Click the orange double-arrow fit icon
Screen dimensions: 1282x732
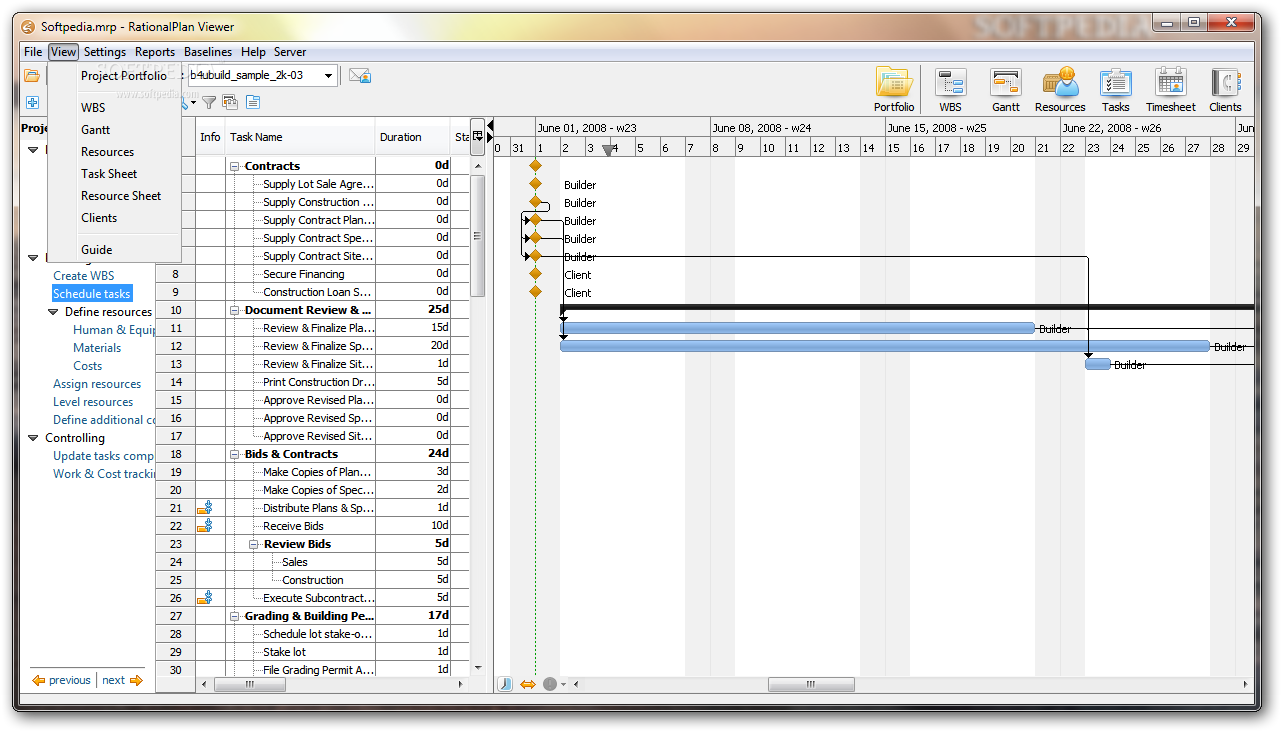[528, 684]
